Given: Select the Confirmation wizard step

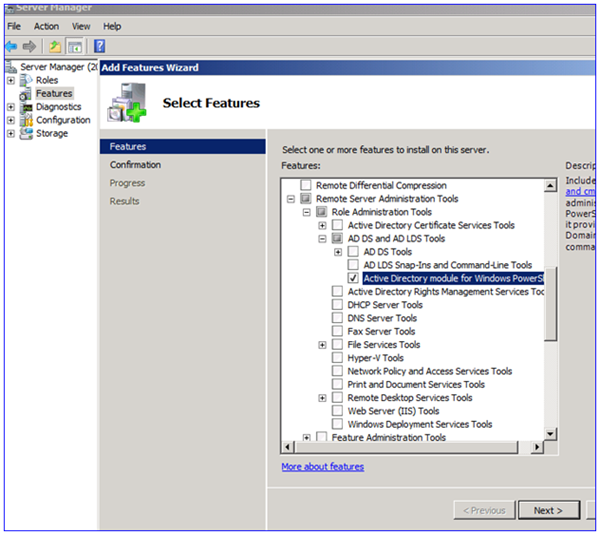Looking at the screenshot, I should [x=135, y=165].
